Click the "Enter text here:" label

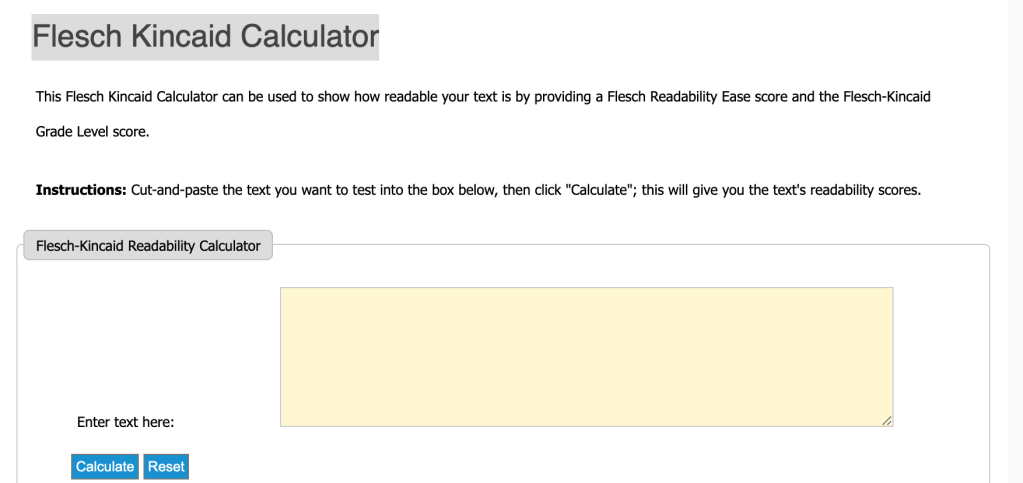pos(126,422)
